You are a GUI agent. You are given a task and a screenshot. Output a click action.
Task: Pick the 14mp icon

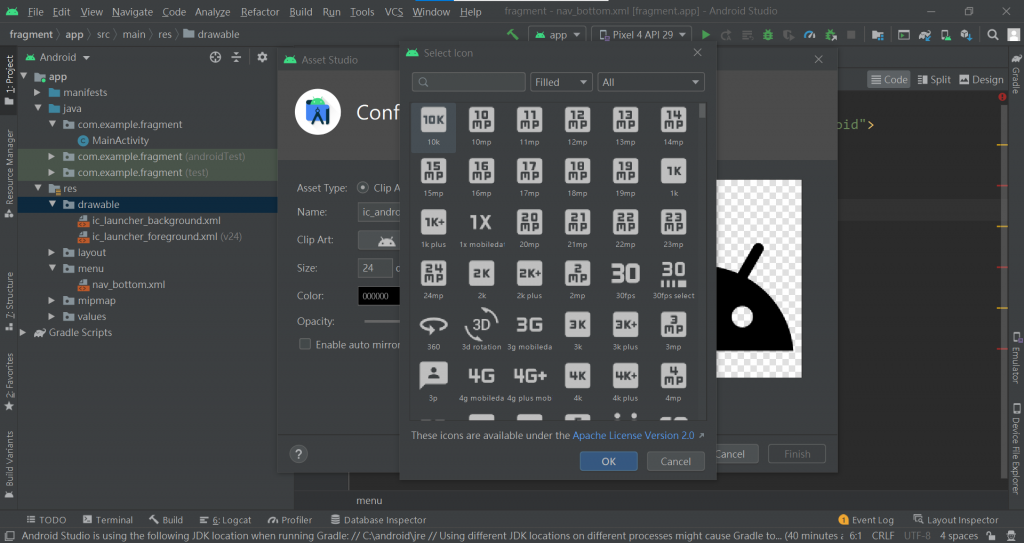(x=673, y=127)
